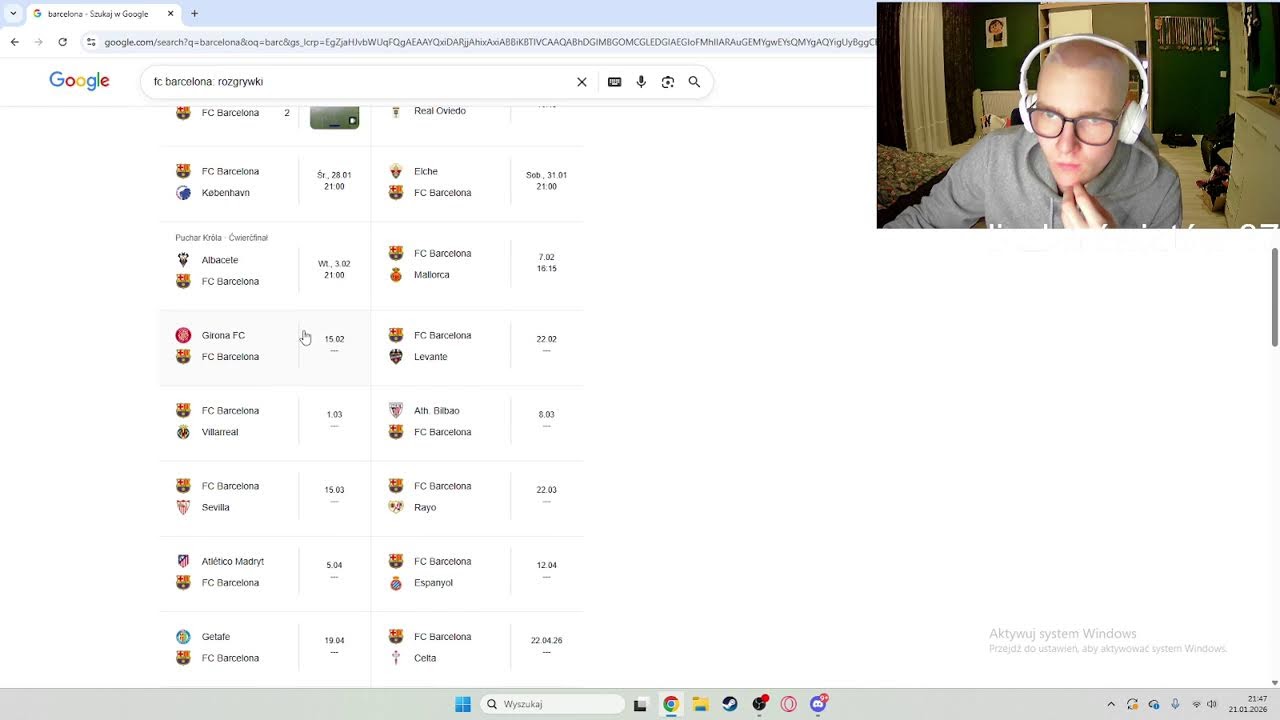Open the volume control in the tray

pos(1212,704)
